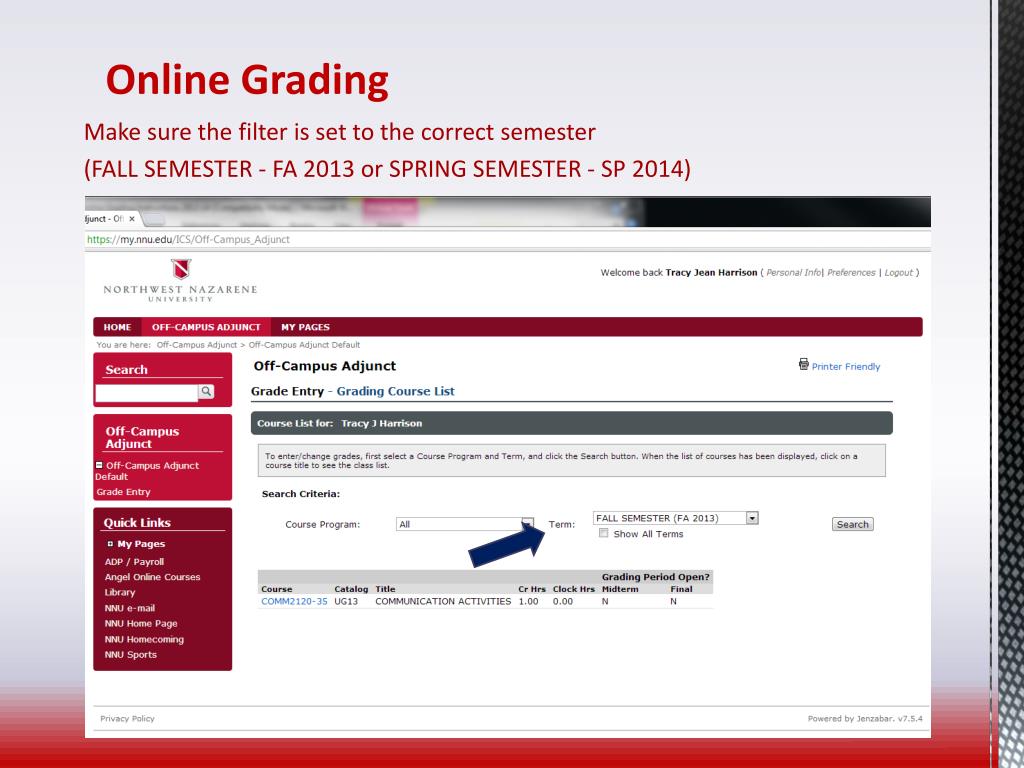The image size is (1024, 768).
Task: Tick the Show All Terms checkbox
Action: click(604, 533)
